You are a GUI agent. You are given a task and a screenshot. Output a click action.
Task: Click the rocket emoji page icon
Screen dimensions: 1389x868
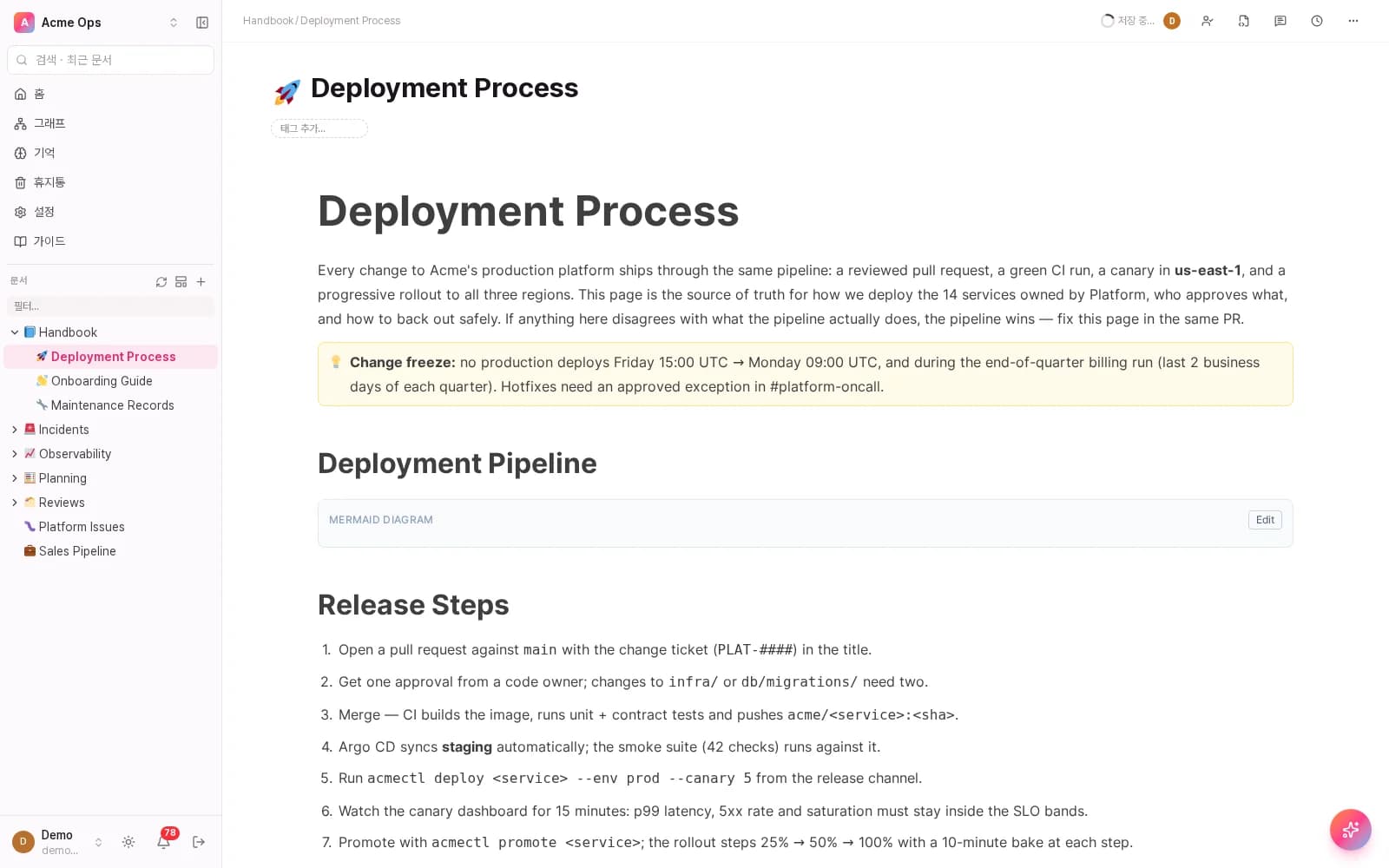[x=286, y=91]
